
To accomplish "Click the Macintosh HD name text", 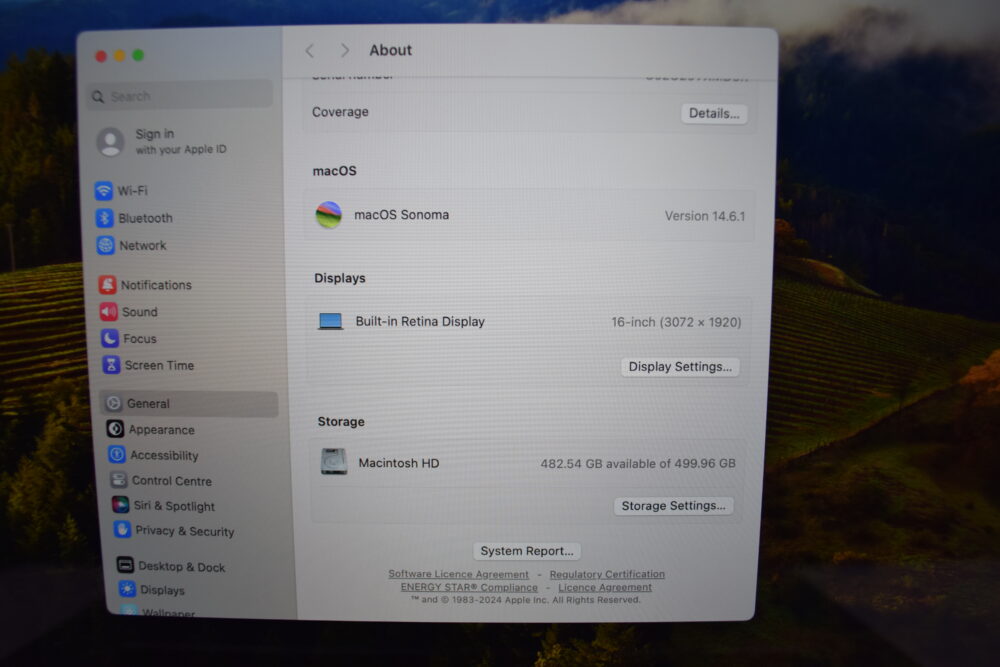I will [x=399, y=463].
